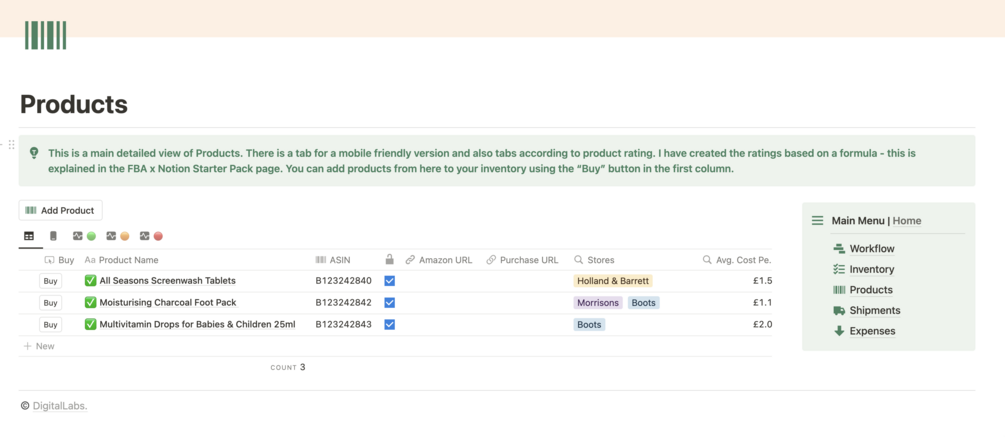The width and height of the screenshot is (1005, 437).
Task: Open Multivitamin Drops for Babies & Children 25ml
Action: coord(197,324)
